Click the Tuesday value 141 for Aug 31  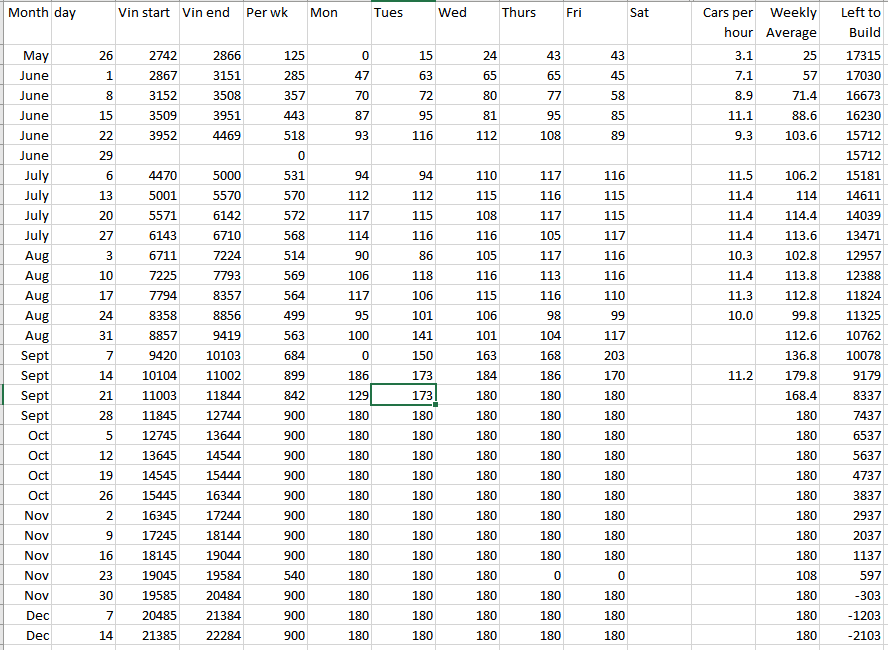point(403,336)
